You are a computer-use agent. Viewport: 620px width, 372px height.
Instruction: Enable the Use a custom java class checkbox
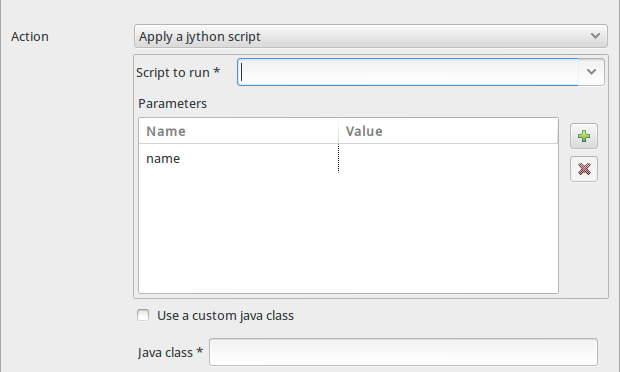click(x=143, y=315)
